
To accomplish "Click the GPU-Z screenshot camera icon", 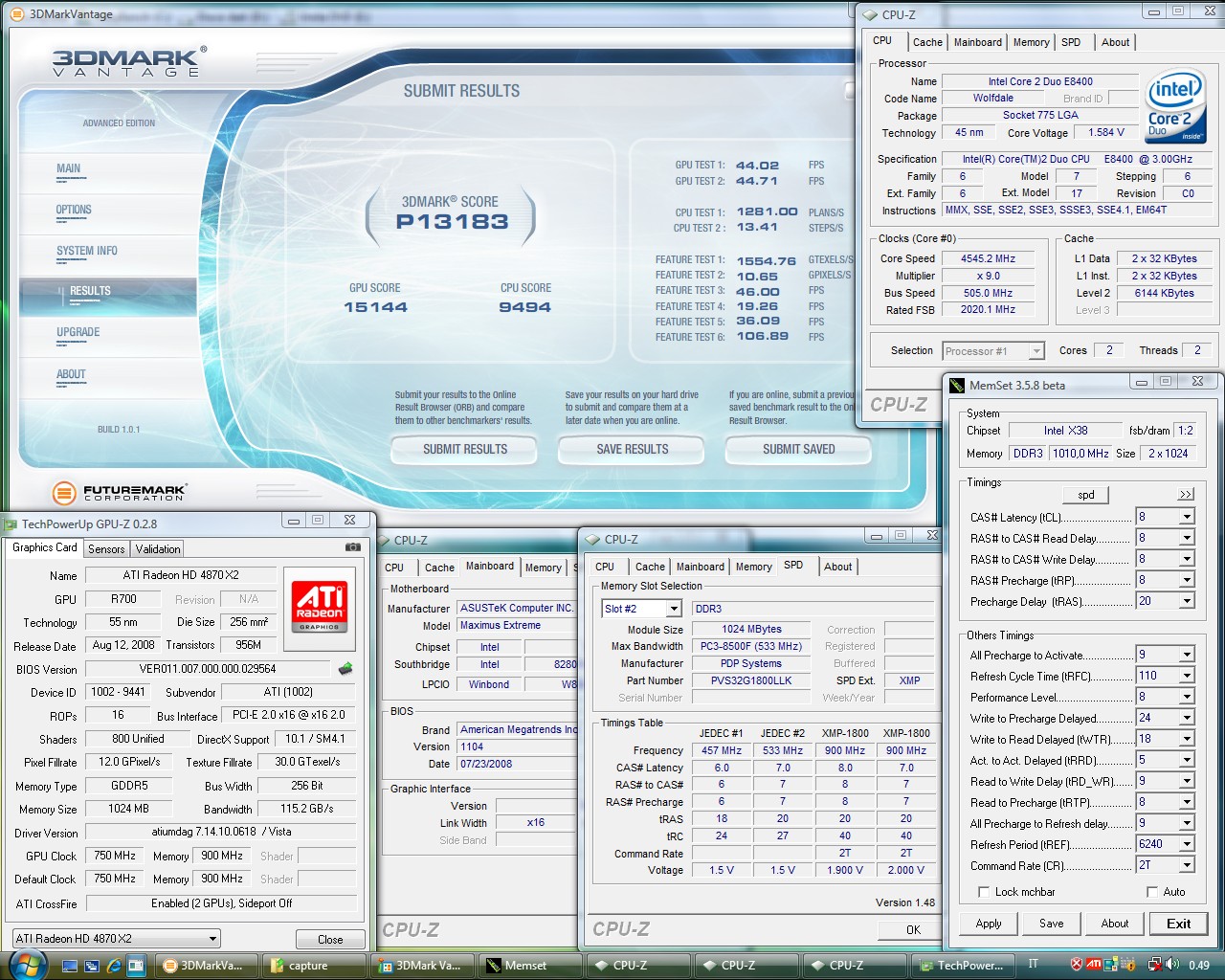I will coord(353,547).
